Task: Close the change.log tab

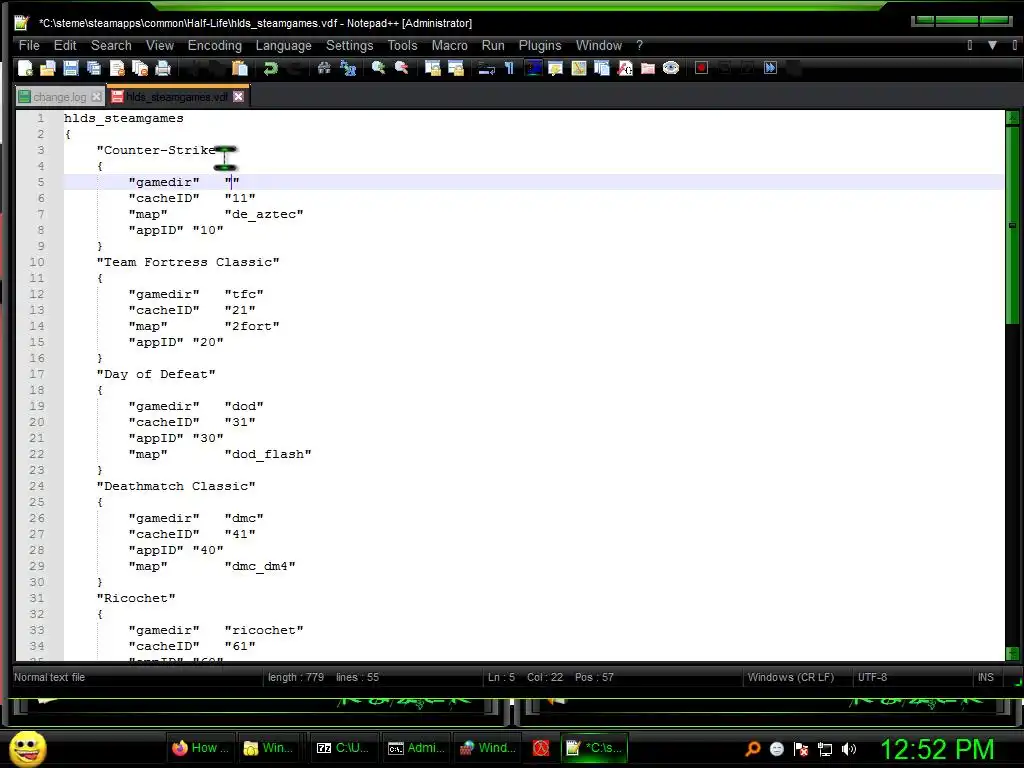Action: pos(97,97)
